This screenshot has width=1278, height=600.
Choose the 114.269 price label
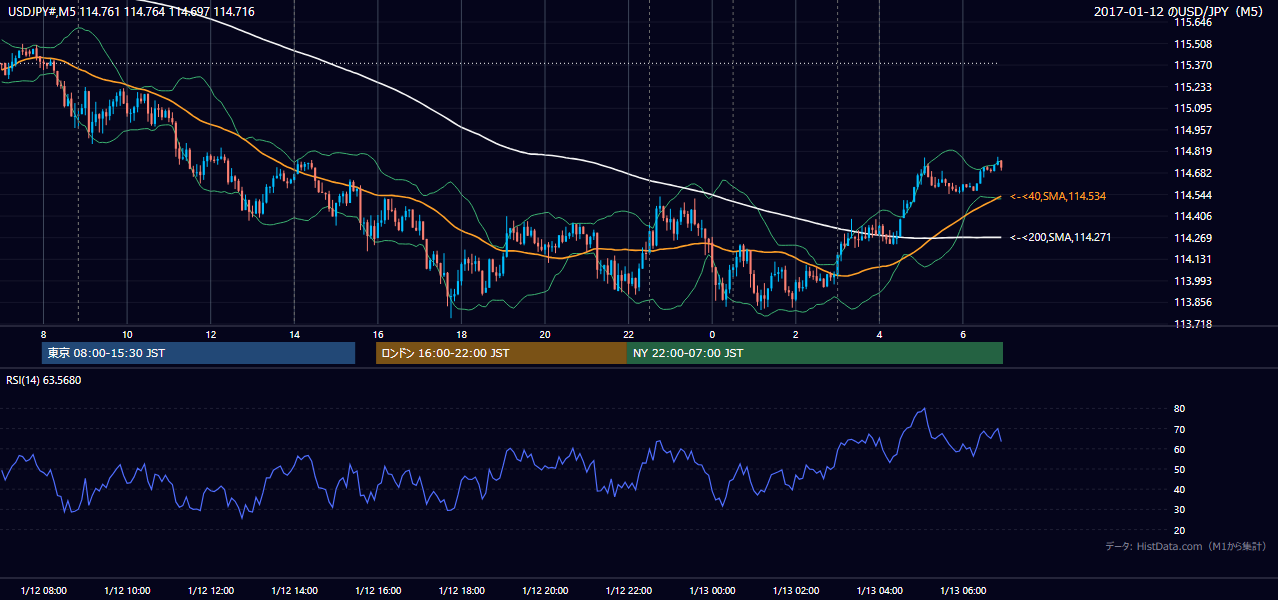point(1192,238)
